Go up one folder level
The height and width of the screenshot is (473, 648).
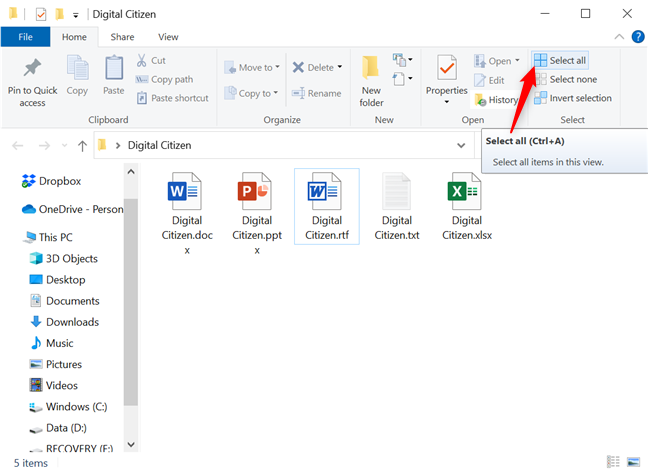coord(82,145)
